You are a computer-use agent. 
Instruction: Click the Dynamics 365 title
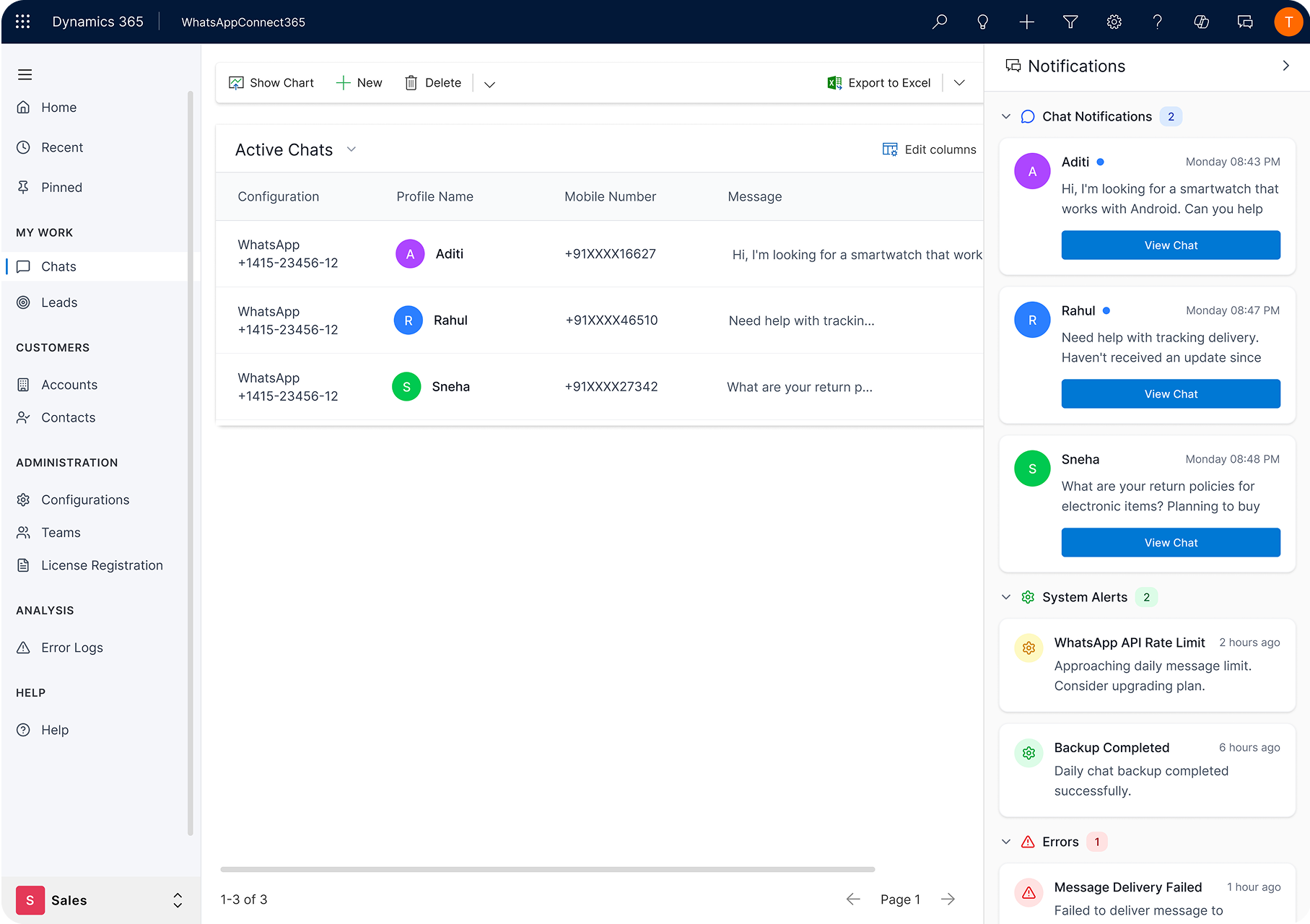pyautogui.click(x=98, y=22)
